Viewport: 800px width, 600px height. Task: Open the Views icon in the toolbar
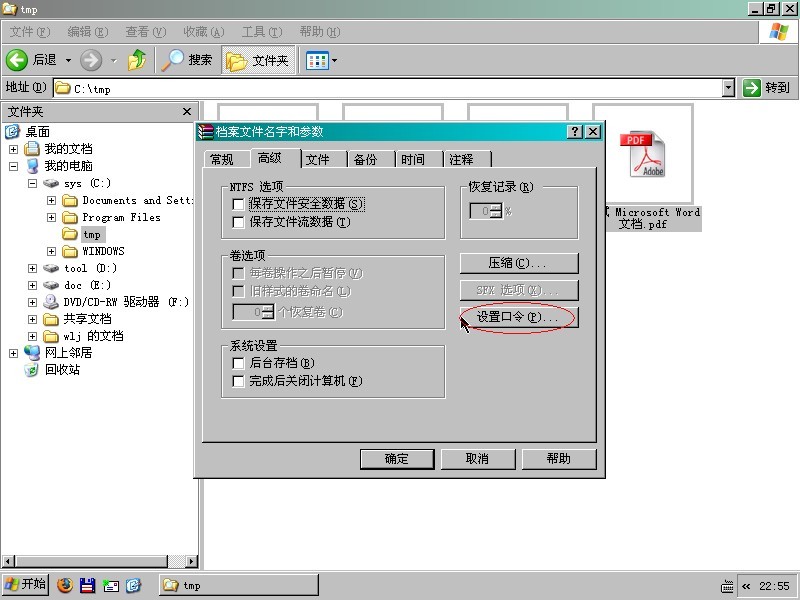click(x=317, y=60)
